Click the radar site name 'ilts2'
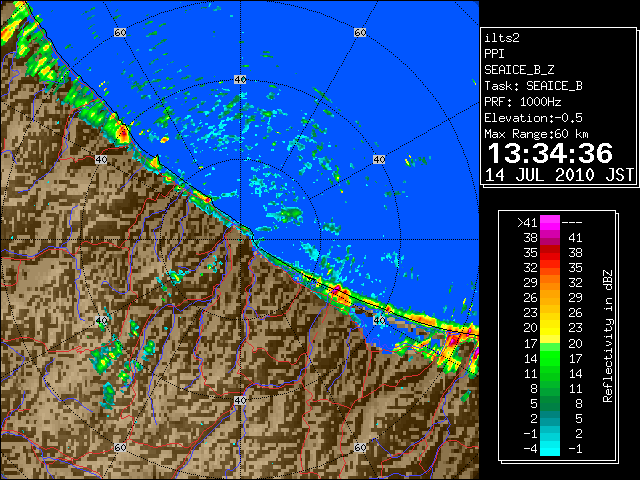 click(502, 38)
